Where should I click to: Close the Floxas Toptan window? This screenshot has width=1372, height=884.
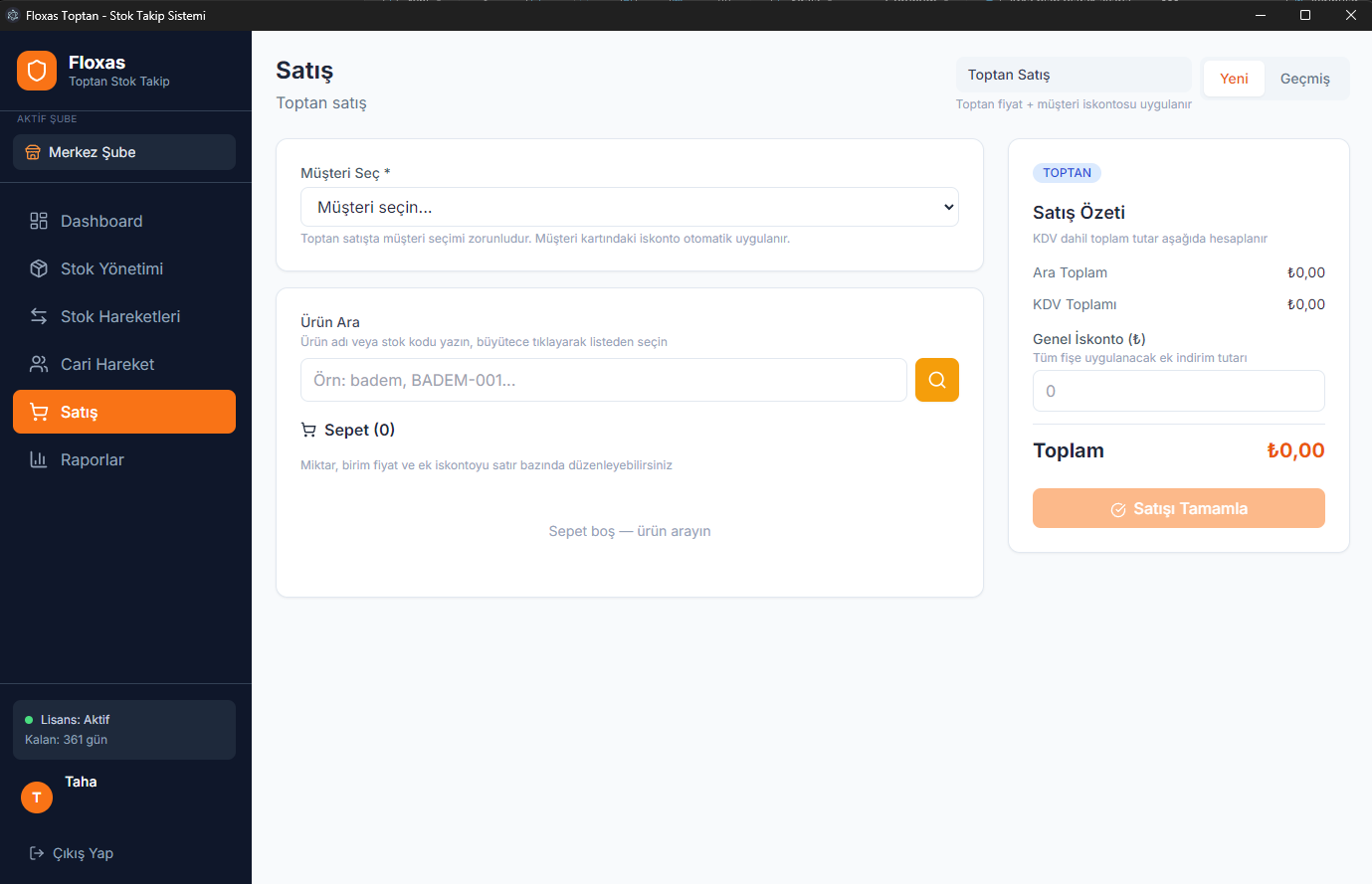1350,15
